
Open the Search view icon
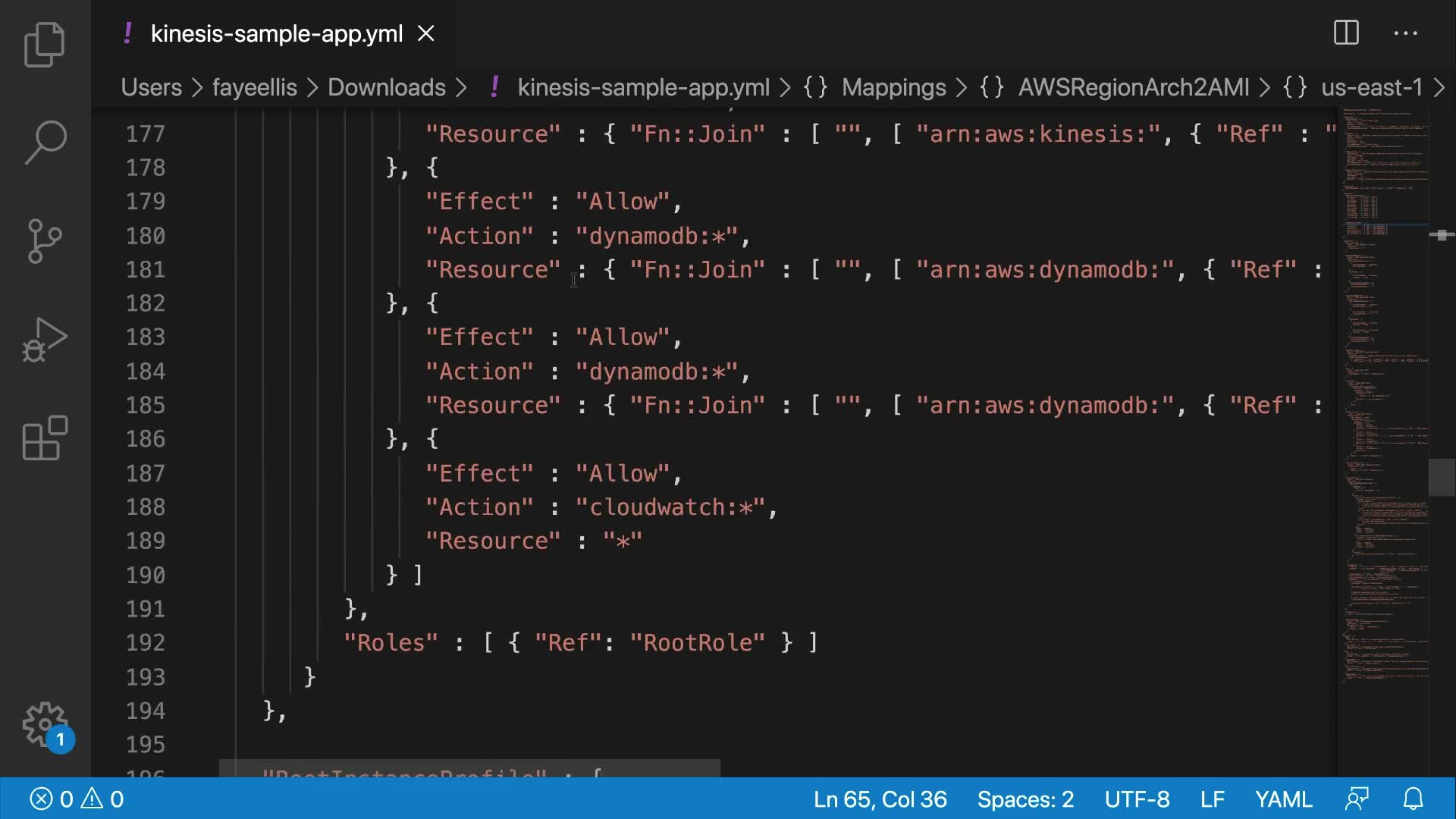pyautogui.click(x=45, y=142)
